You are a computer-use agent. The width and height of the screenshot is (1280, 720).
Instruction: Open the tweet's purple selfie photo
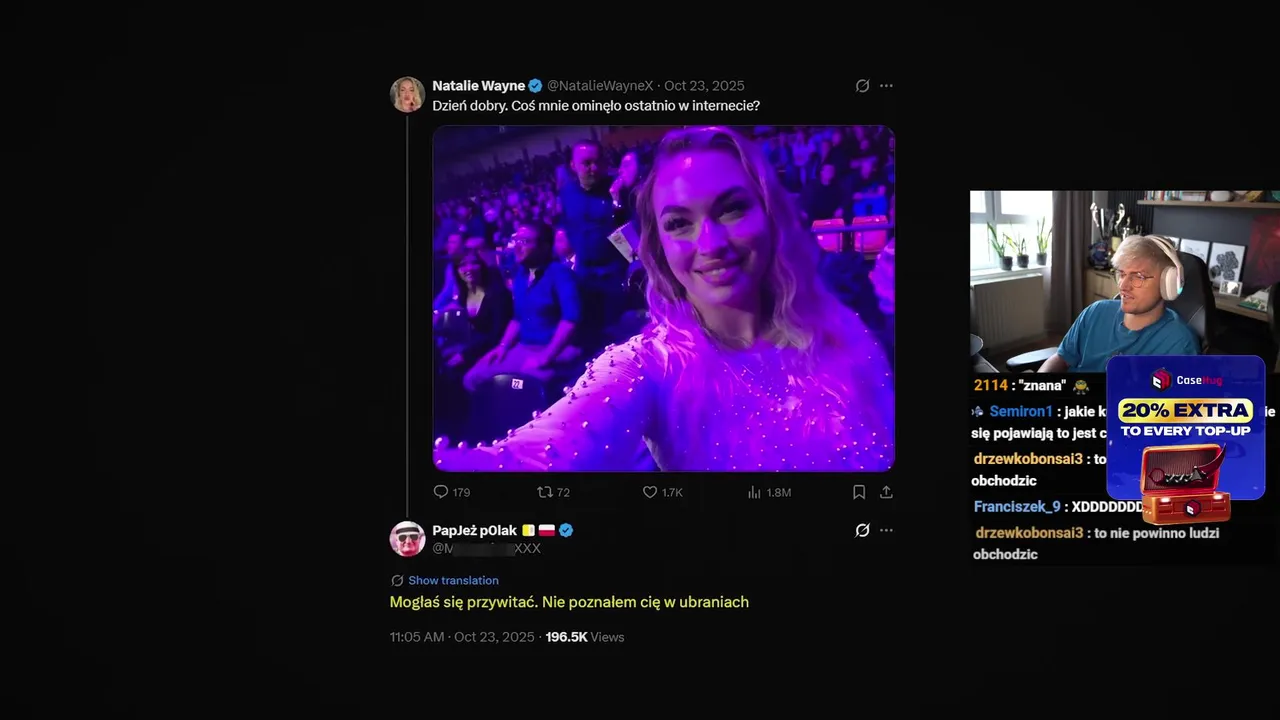663,298
